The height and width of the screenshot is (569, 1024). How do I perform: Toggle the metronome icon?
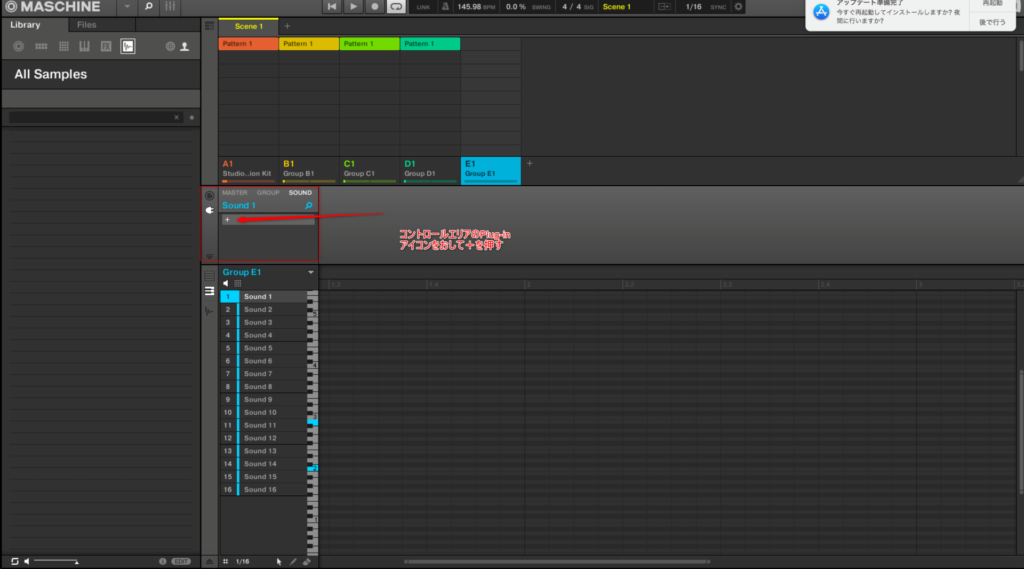445,7
